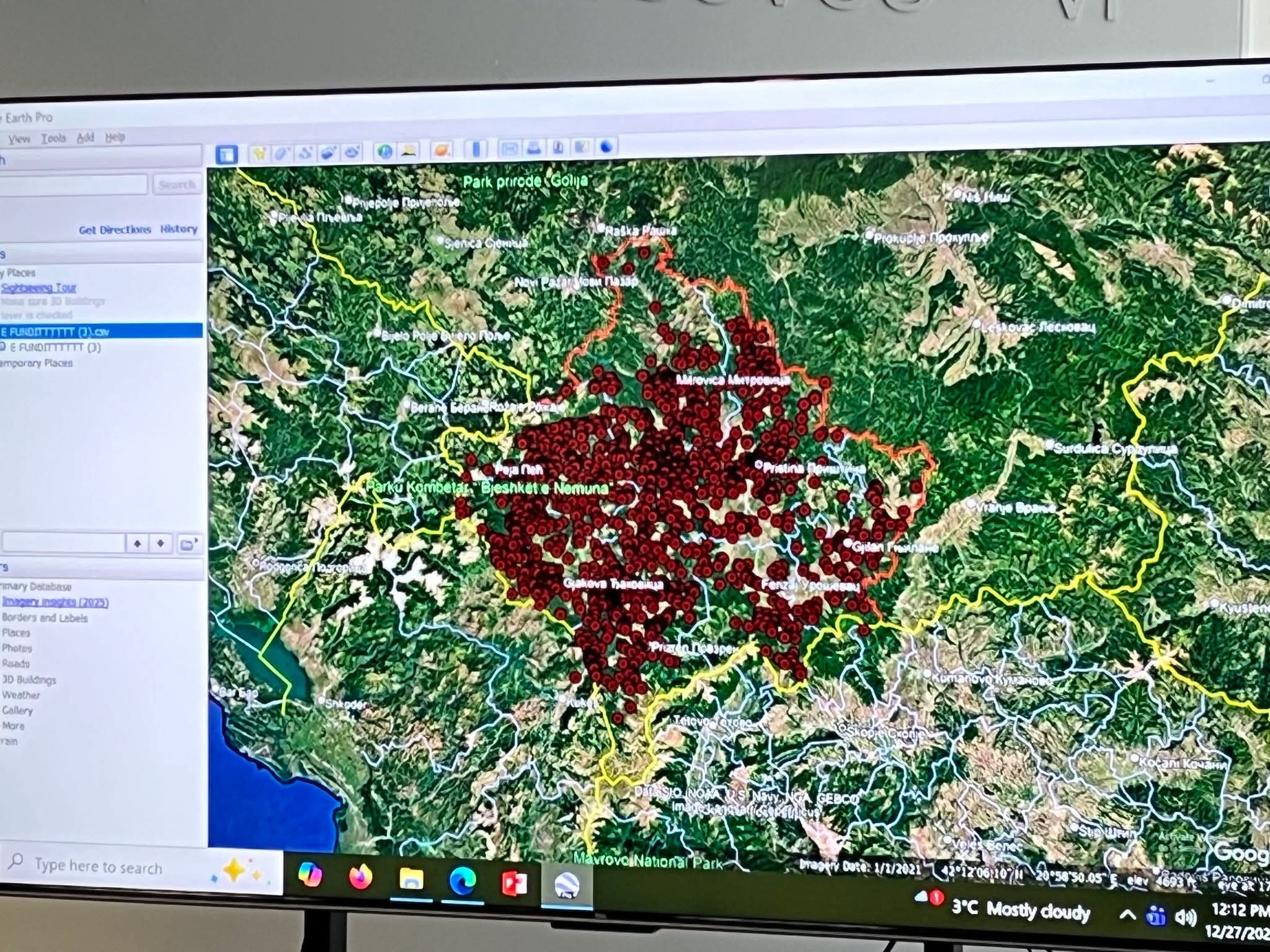Click the Get Directions link
This screenshot has height=952, width=1270.
coord(115,230)
